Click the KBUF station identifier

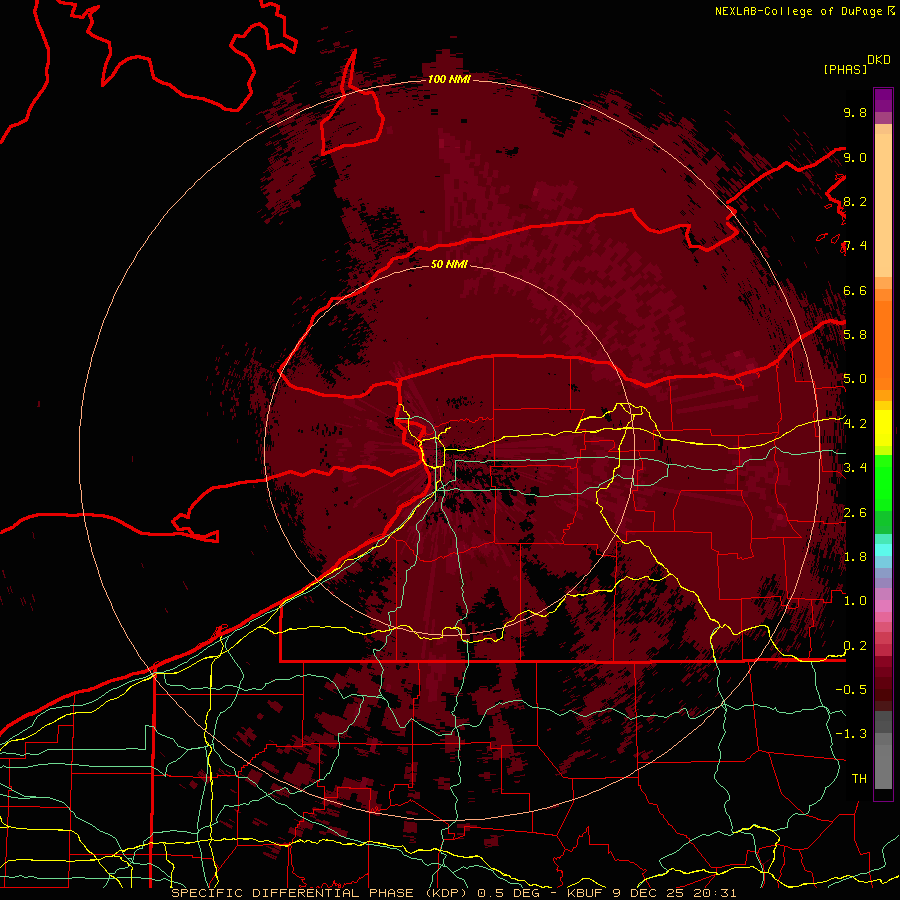click(586, 893)
